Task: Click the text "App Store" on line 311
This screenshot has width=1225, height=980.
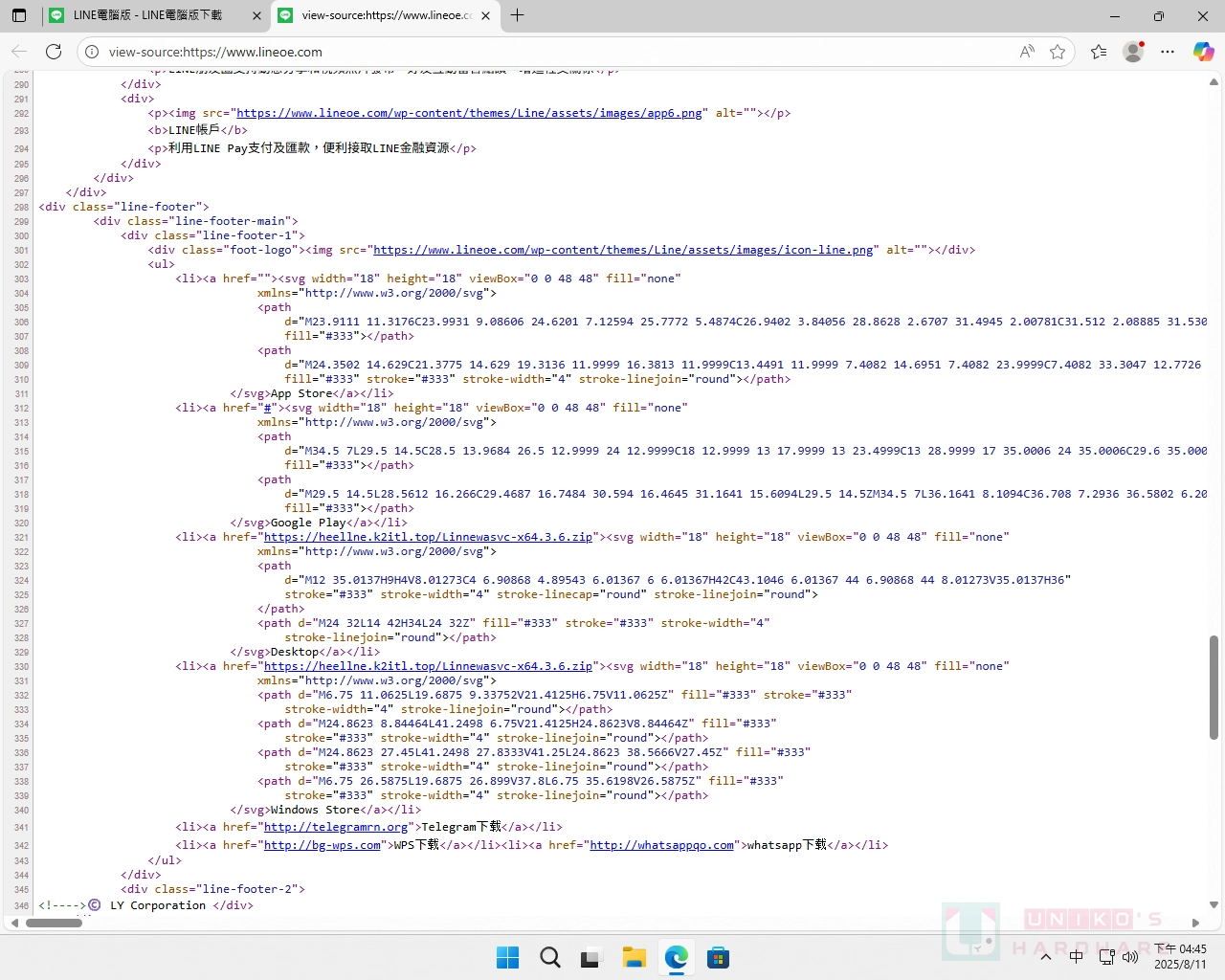Action: pyautogui.click(x=301, y=393)
